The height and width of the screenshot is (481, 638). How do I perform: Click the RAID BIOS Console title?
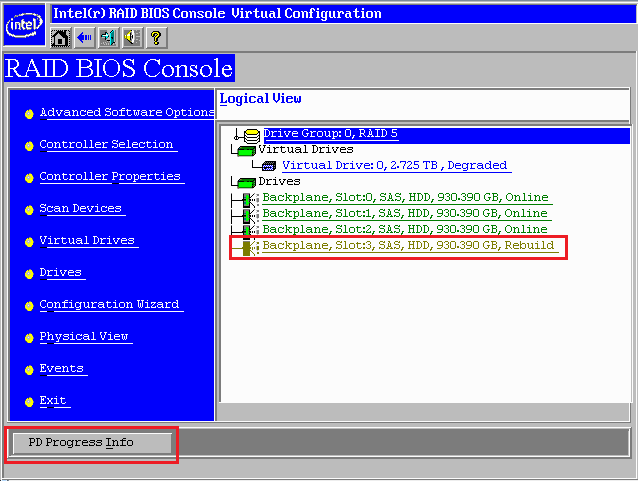[119, 68]
